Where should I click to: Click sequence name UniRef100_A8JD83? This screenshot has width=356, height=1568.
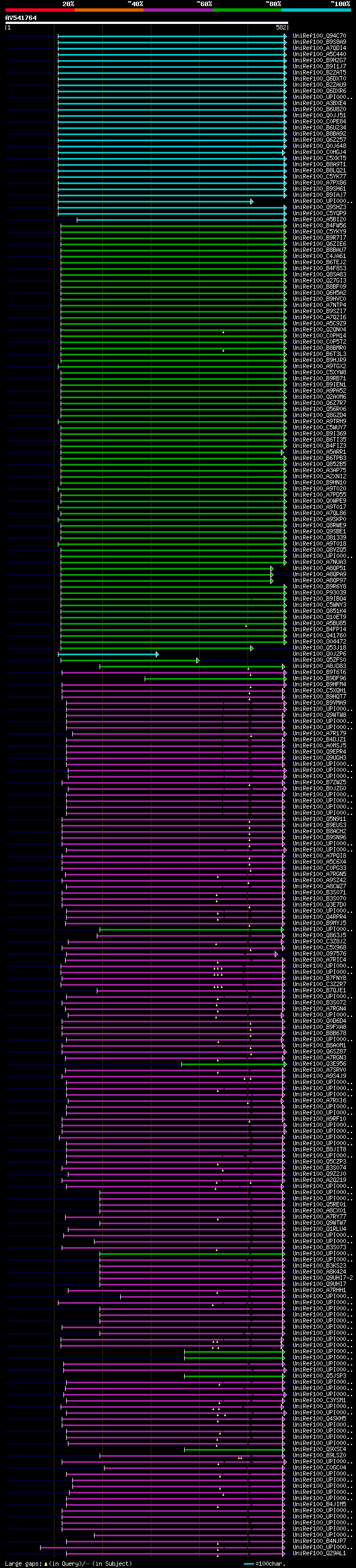[x=319, y=666]
